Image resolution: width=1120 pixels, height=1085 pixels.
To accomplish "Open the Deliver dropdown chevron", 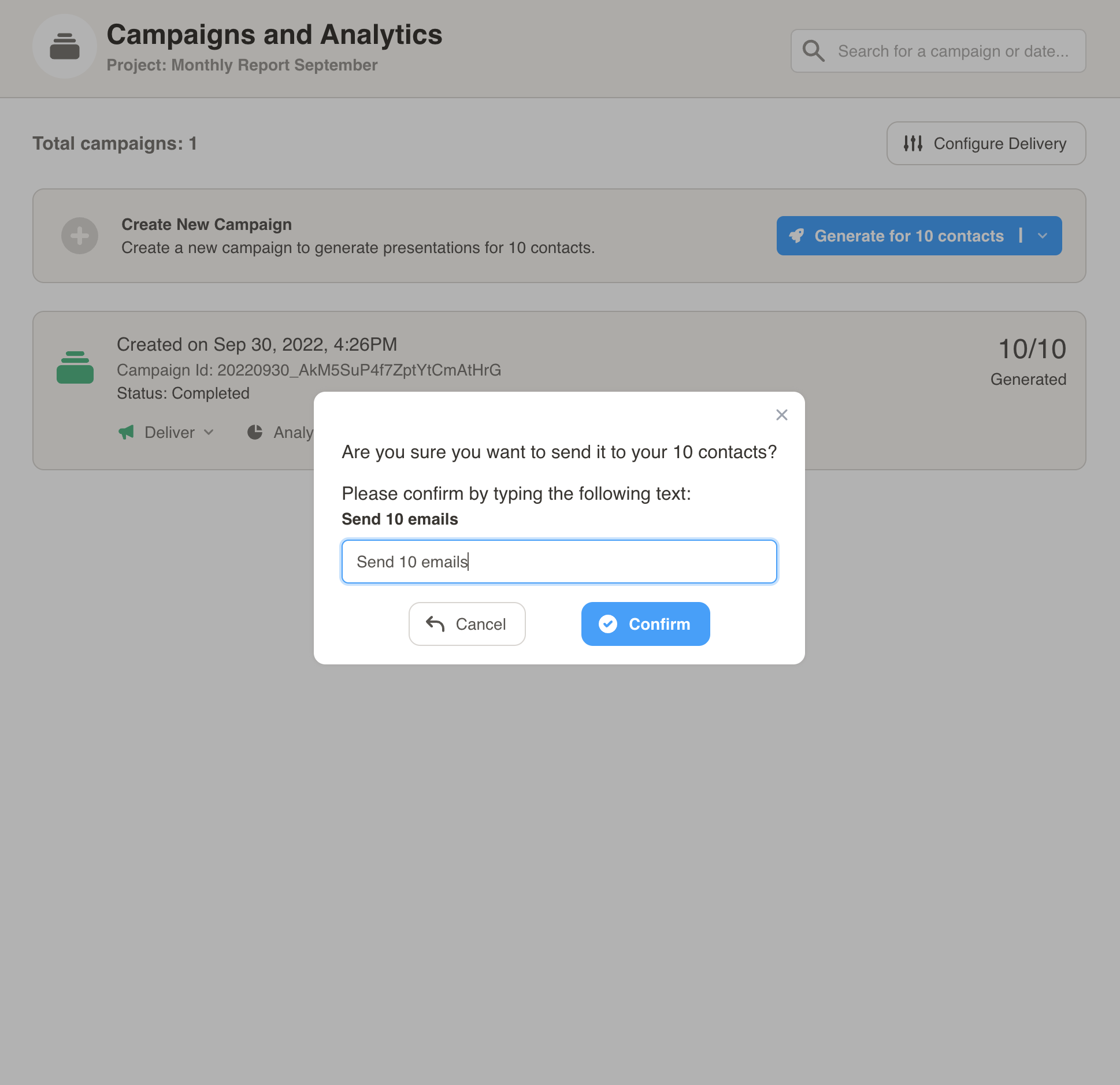I will (209, 432).
